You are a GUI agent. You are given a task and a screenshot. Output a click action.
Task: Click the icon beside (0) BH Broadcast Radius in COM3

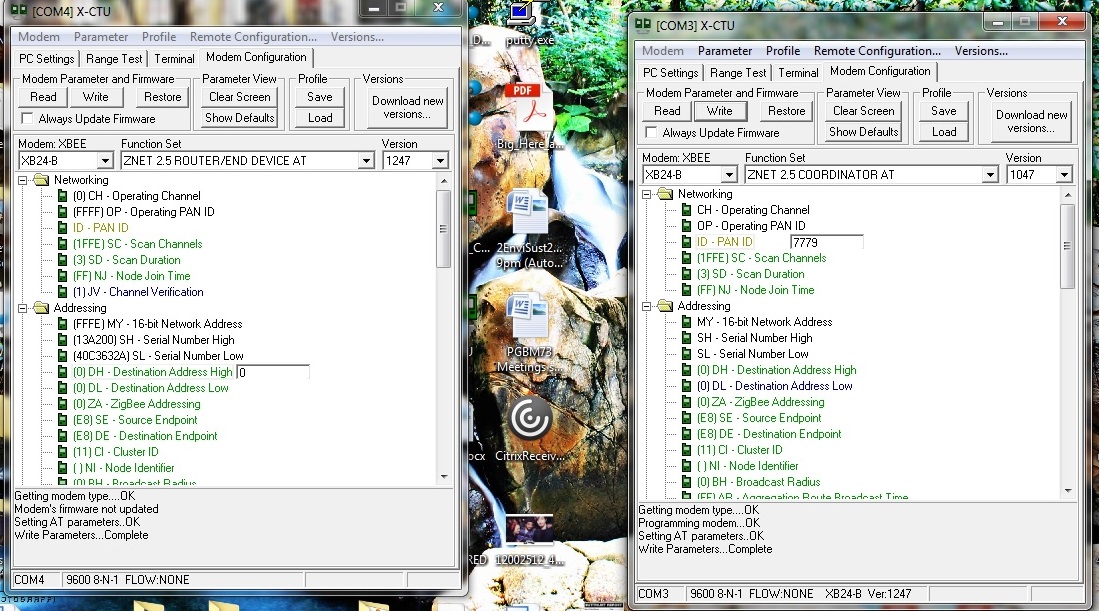pyautogui.click(x=687, y=482)
